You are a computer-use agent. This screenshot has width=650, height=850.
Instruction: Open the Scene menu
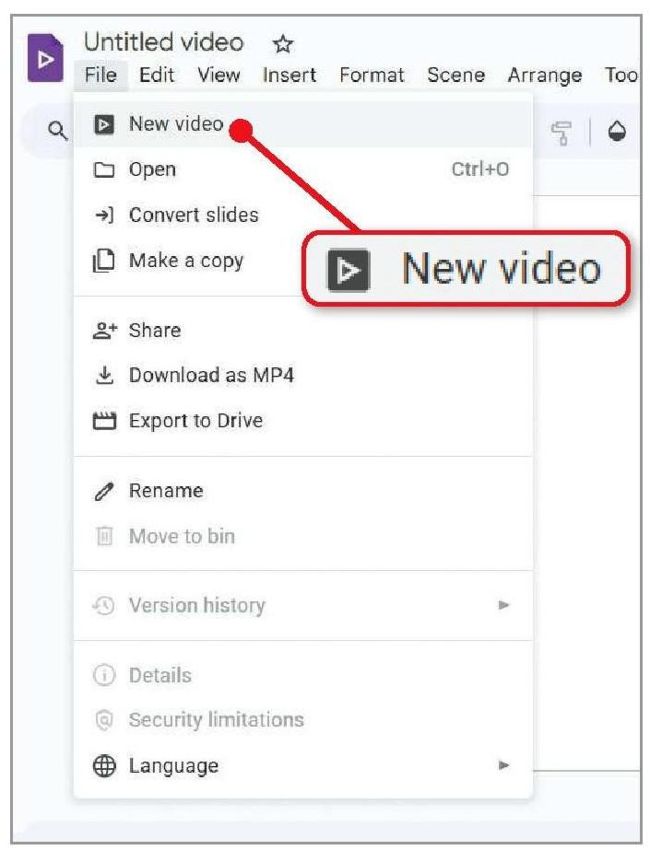pos(455,75)
